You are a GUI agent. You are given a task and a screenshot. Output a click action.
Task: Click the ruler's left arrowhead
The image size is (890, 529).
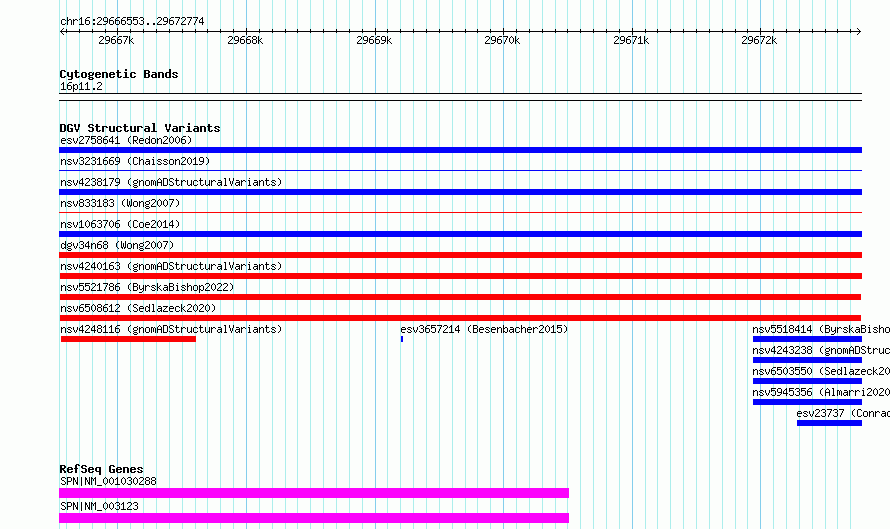(62, 31)
